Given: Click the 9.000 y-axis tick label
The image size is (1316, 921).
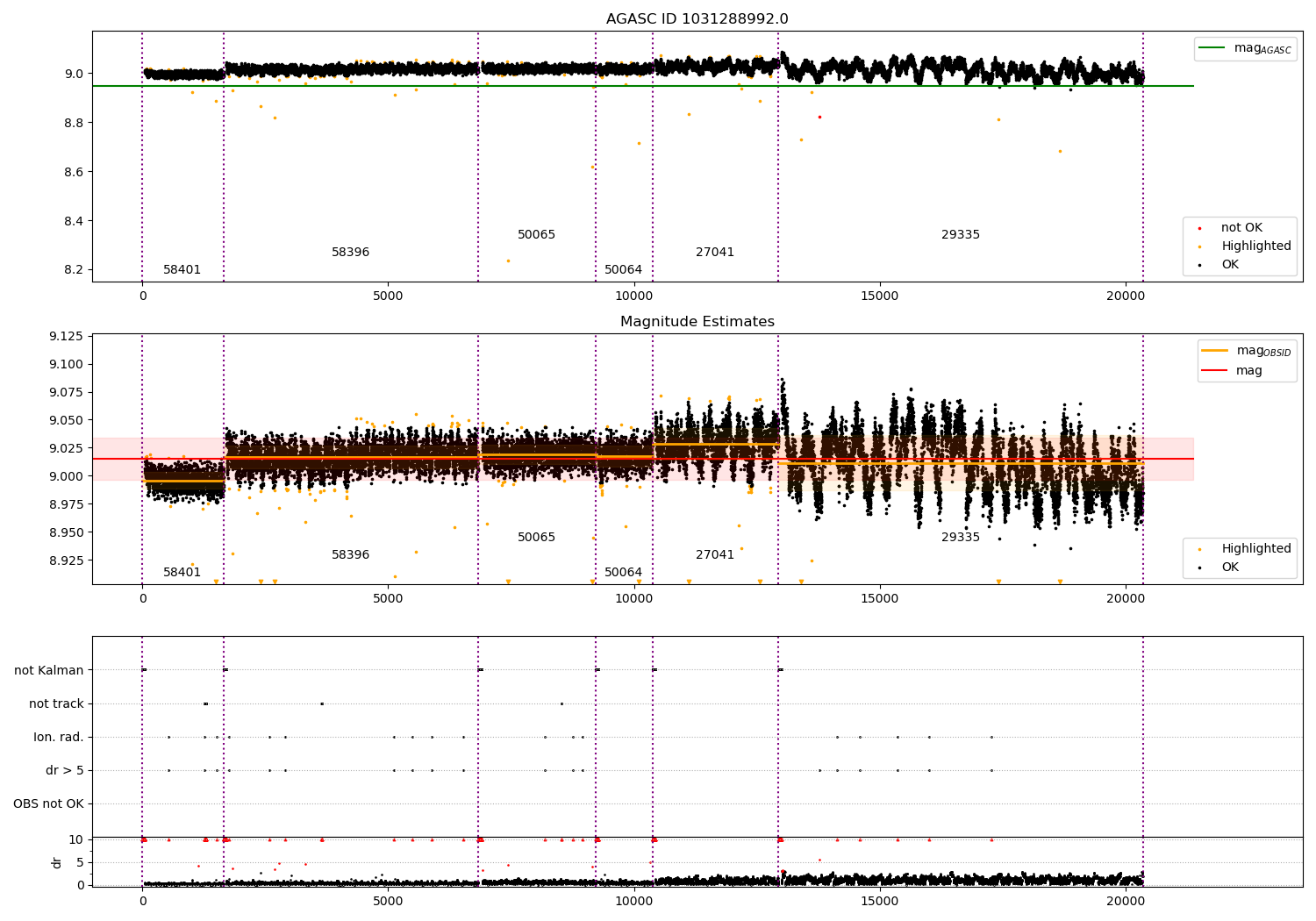Looking at the screenshot, I should click(67, 477).
